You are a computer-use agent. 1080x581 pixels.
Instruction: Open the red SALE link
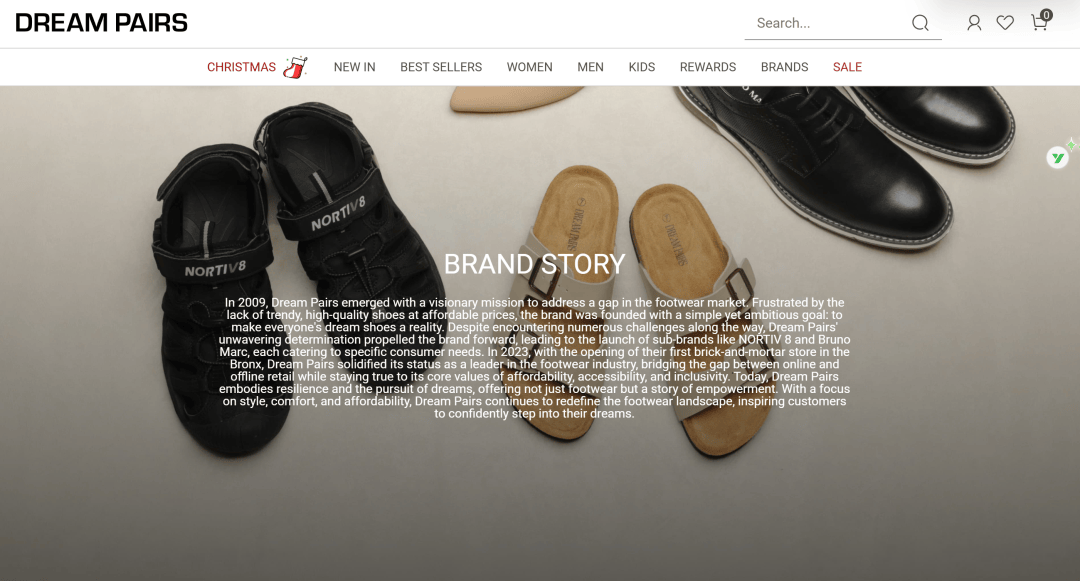[847, 67]
